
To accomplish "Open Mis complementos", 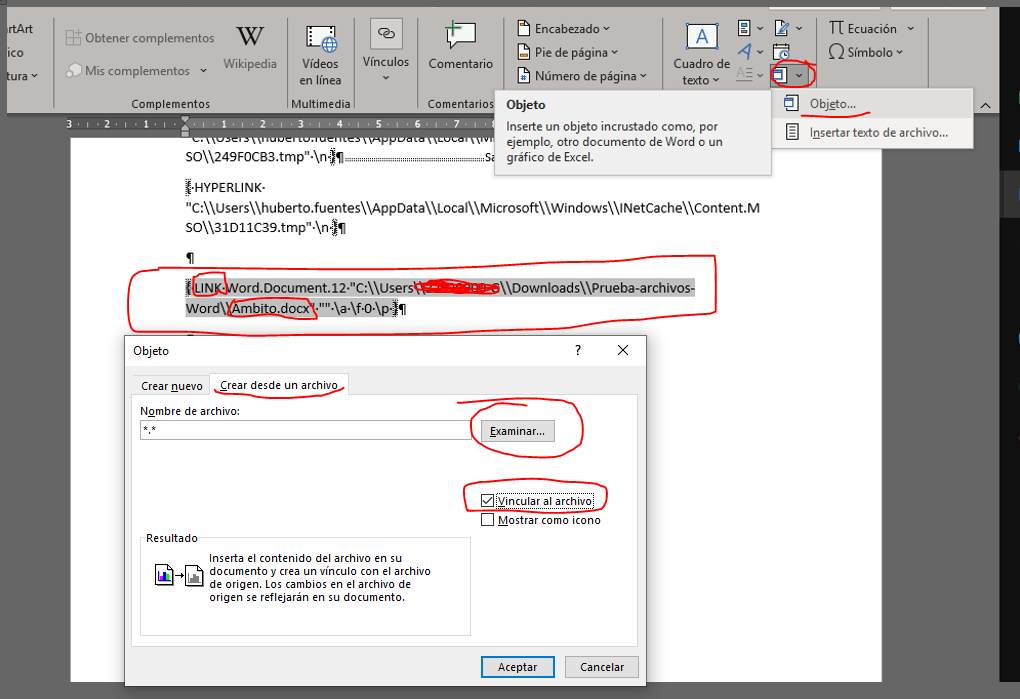I will pos(137,70).
